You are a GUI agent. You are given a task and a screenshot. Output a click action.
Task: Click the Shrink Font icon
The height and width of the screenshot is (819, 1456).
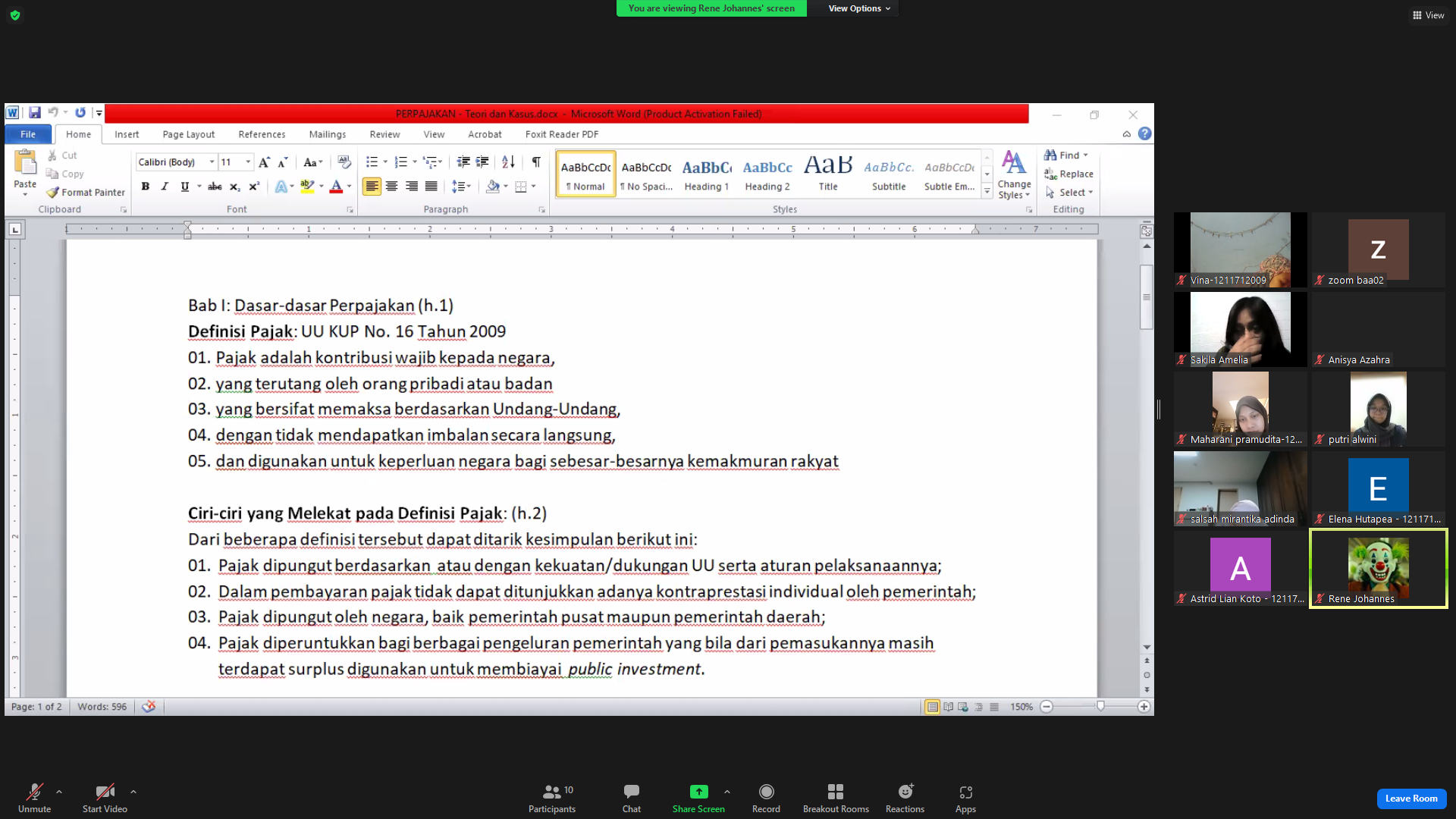tap(283, 162)
